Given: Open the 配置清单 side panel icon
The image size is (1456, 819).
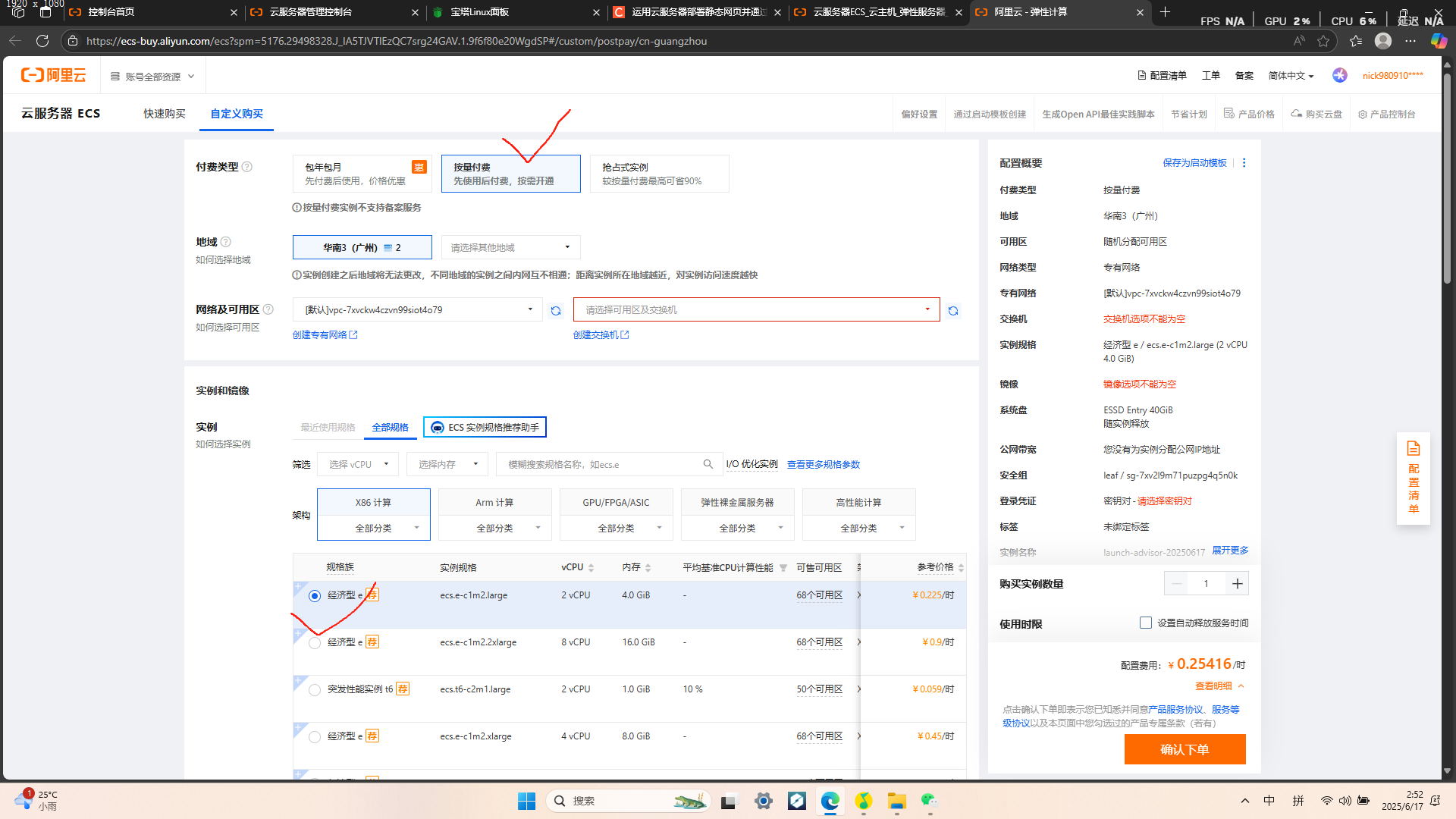Looking at the screenshot, I should [x=1414, y=478].
